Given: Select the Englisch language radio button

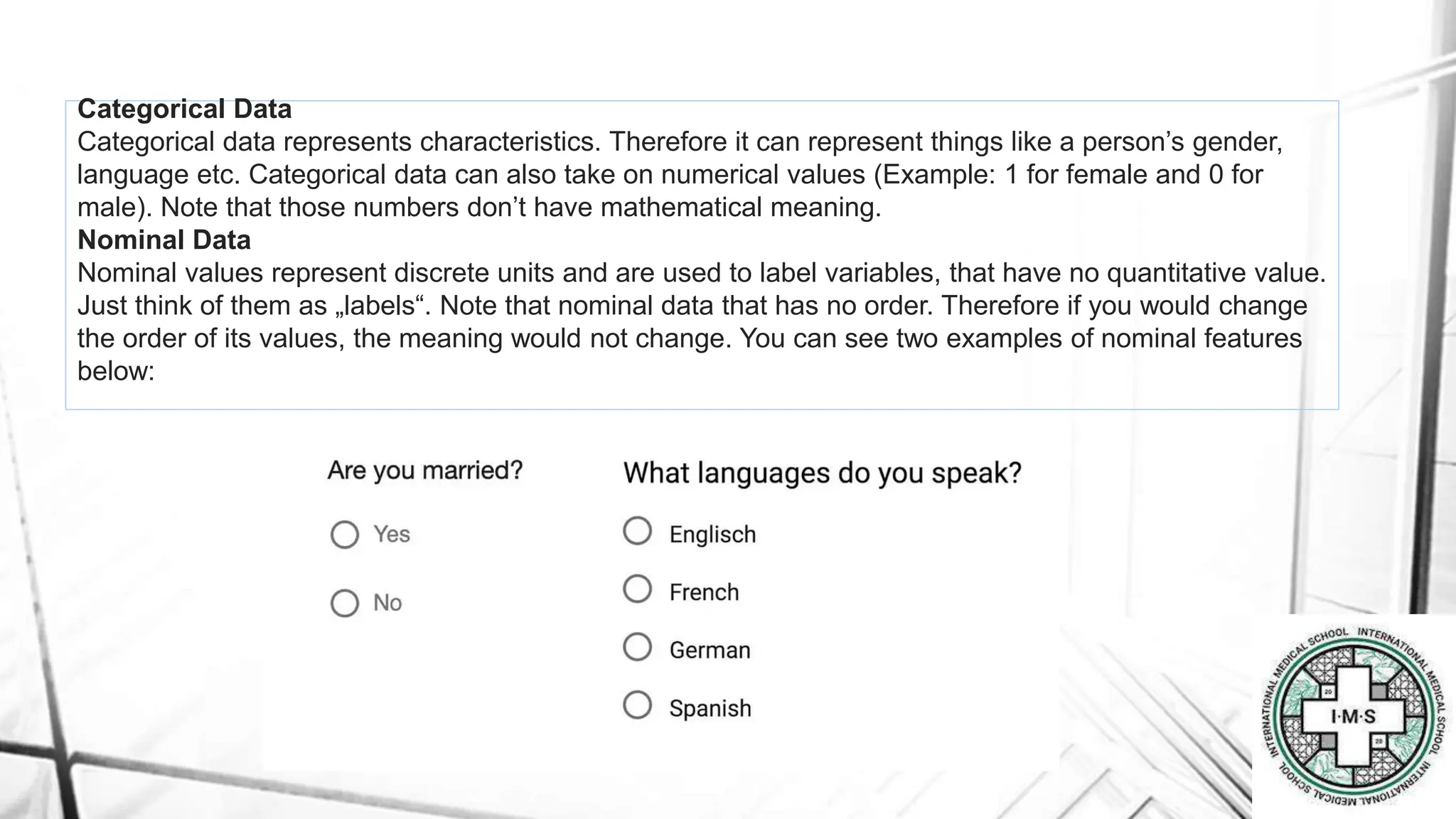Looking at the screenshot, I should [638, 531].
